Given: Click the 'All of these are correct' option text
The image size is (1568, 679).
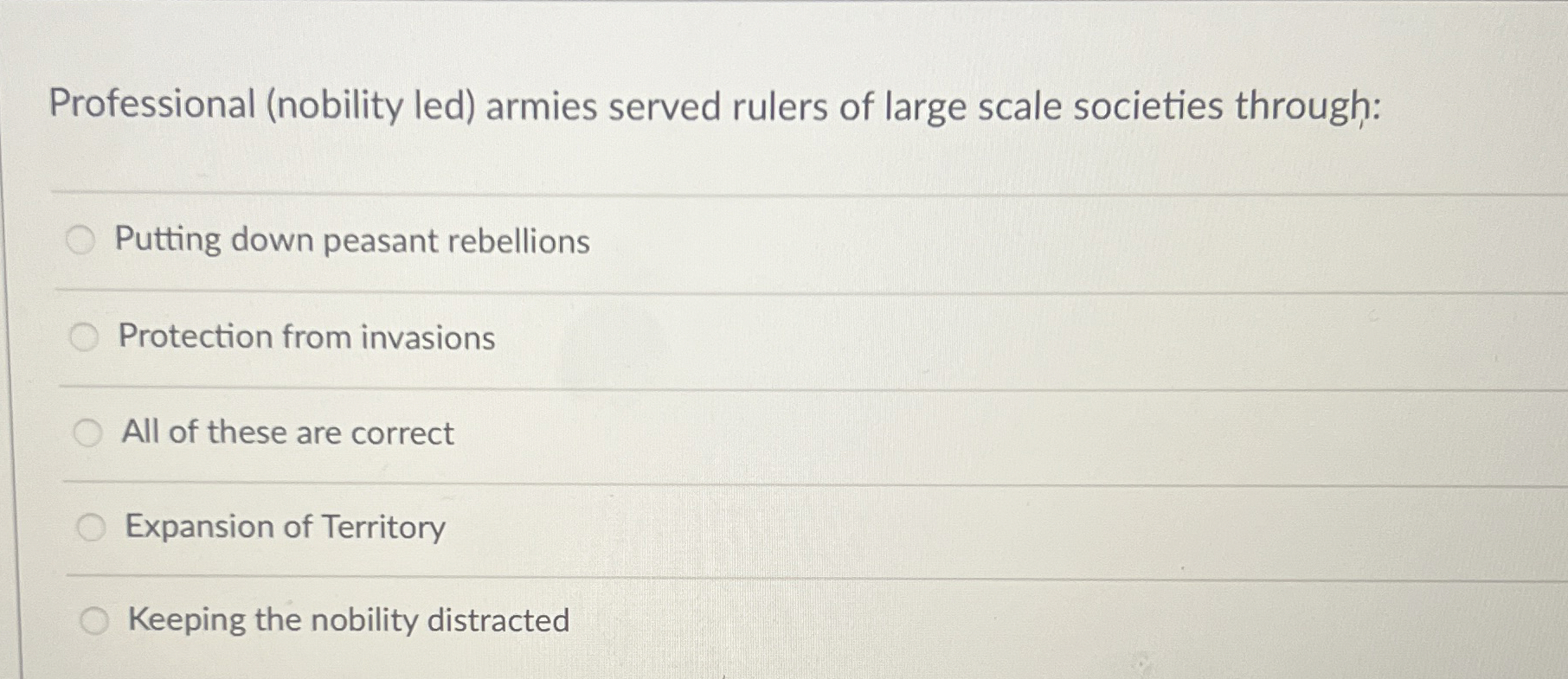Looking at the screenshot, I should 288,434.
